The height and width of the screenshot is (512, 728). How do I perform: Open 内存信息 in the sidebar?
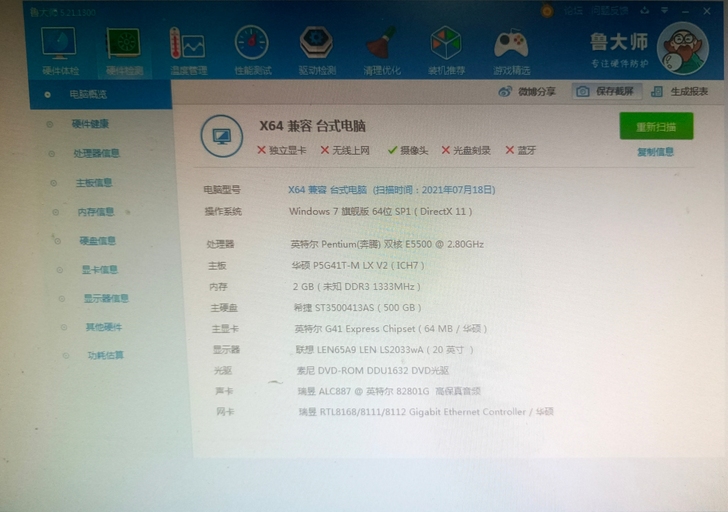pyautogui.click(x=96, y=212)
